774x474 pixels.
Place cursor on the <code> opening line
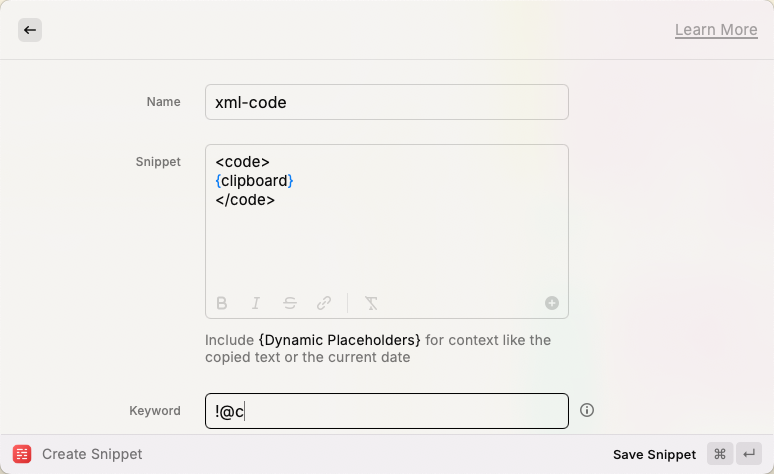[242, 161]
